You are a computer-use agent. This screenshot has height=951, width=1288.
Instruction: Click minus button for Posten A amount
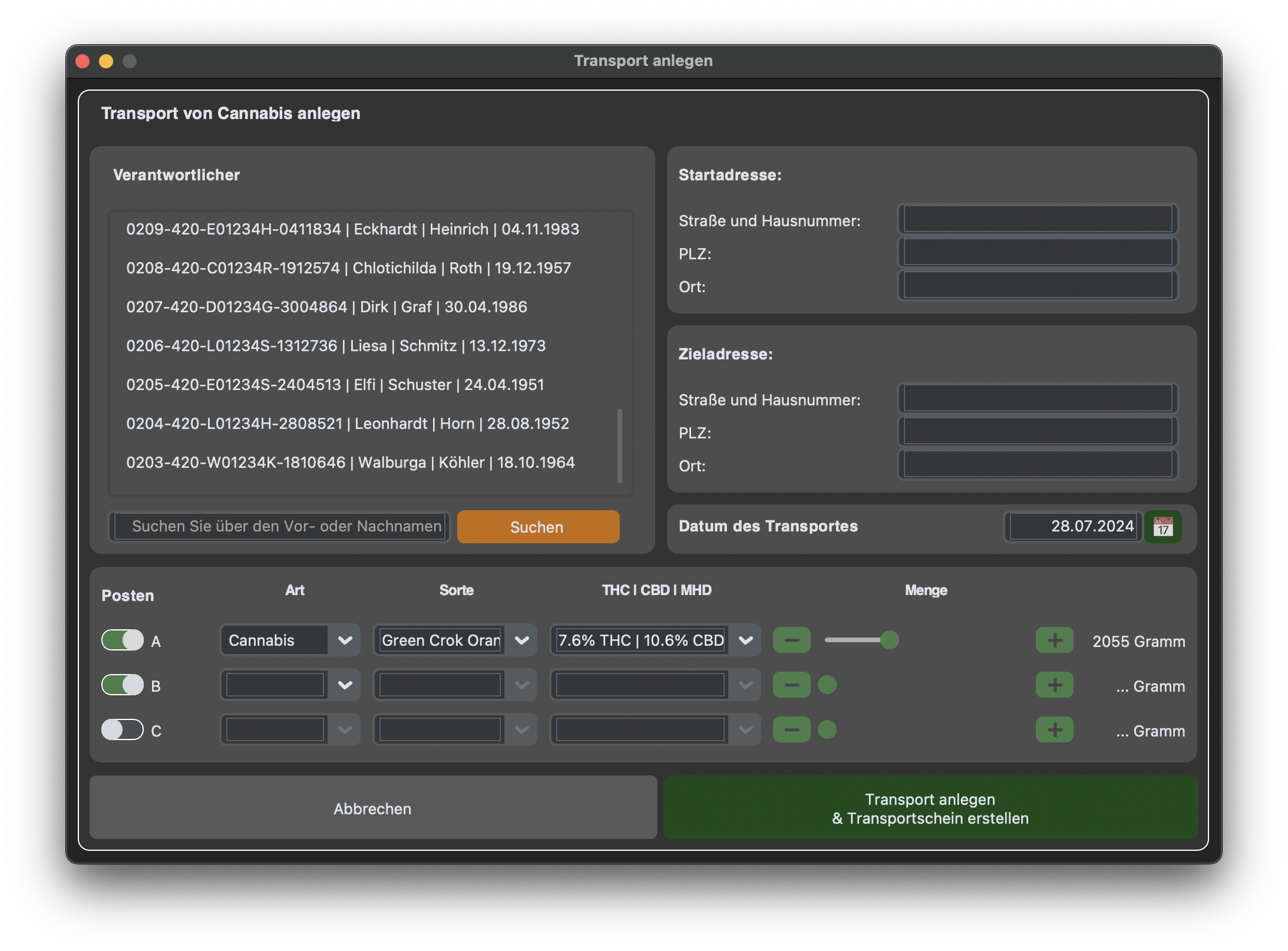(x=791, y=640)
